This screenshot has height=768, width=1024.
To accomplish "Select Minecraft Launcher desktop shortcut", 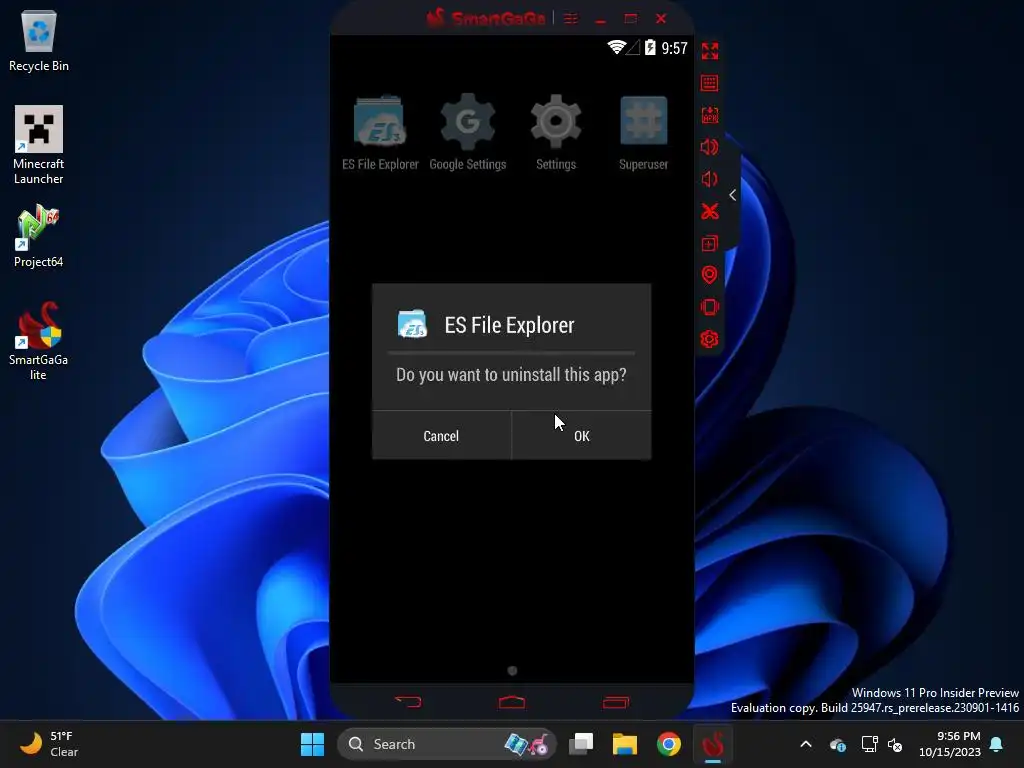I will (x=39, y=146).
